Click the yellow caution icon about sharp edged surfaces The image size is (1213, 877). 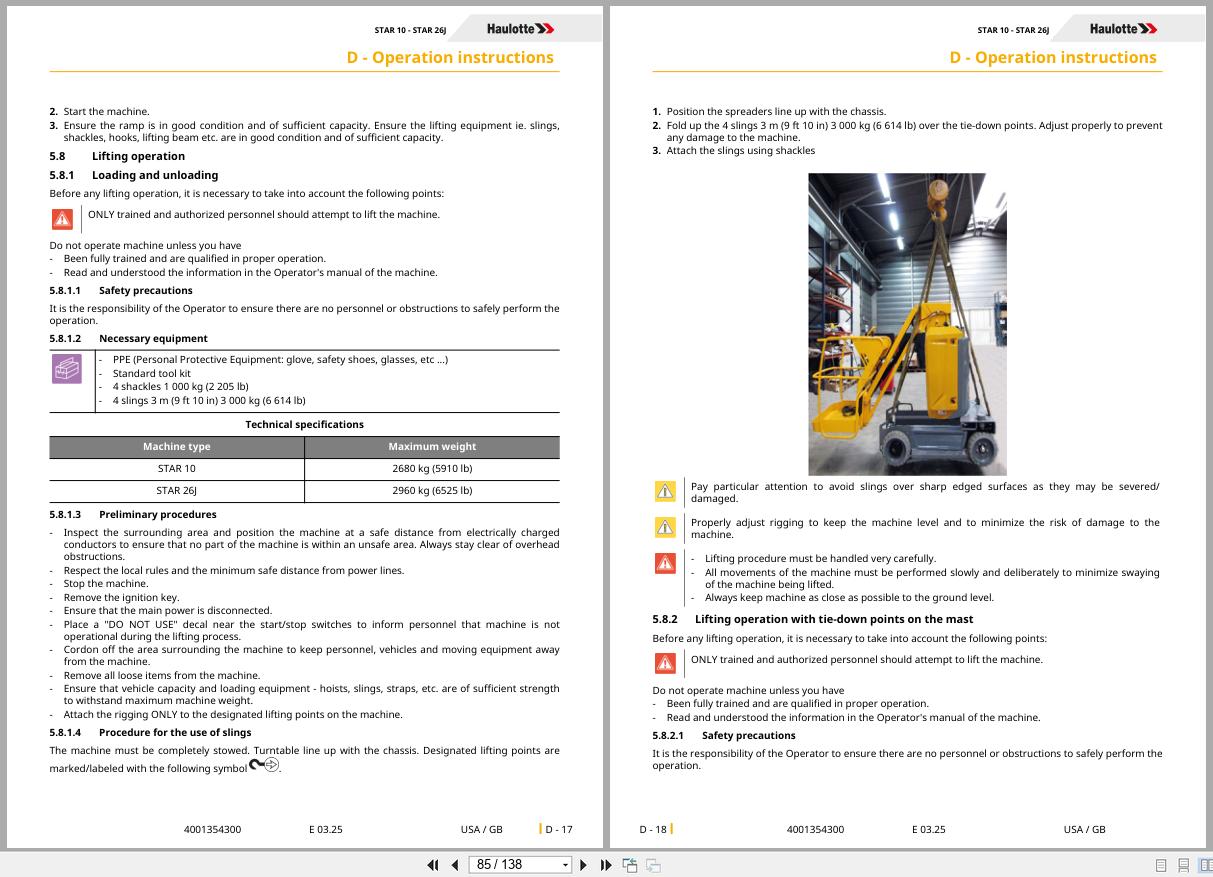[665, 491]
